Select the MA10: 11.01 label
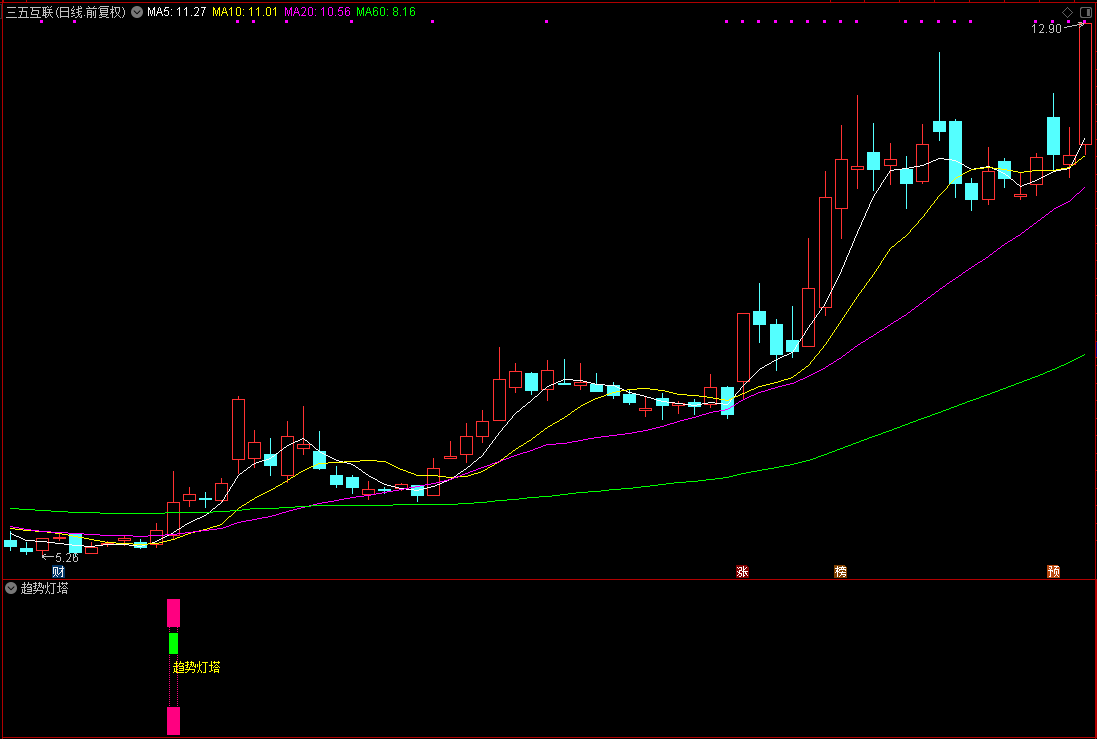 pos(245,12)
